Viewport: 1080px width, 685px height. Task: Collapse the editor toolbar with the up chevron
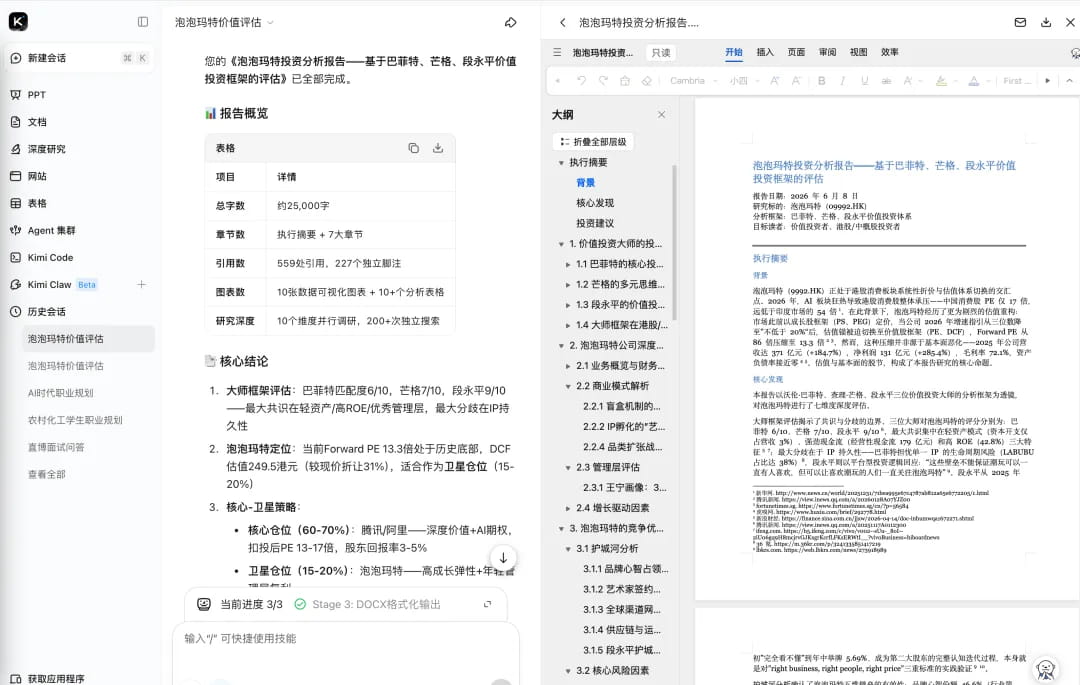click(1069, 81)
